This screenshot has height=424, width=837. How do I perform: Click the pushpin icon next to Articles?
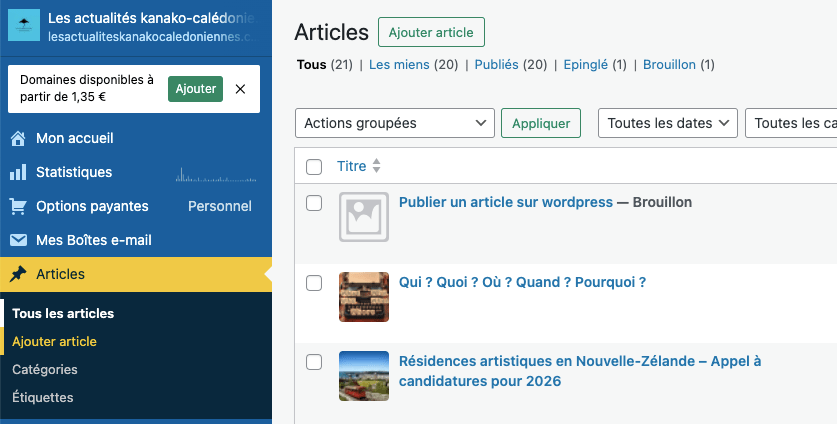tap(18, 274)
